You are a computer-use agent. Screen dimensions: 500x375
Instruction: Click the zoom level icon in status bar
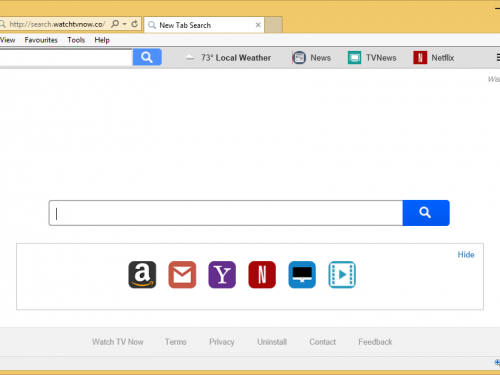497,362
